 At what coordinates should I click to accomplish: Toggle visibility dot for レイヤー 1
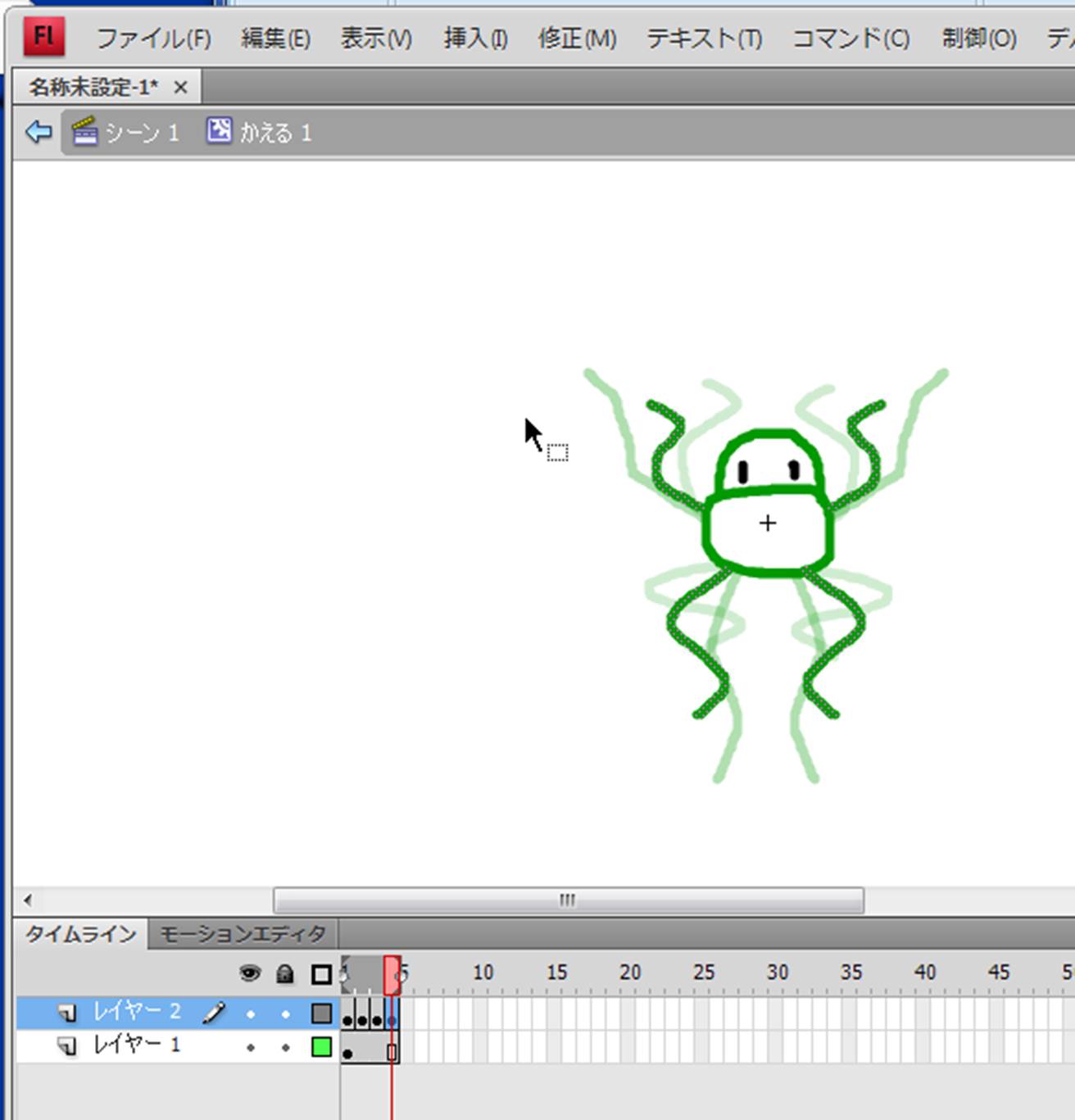(x=251, y=1047)
